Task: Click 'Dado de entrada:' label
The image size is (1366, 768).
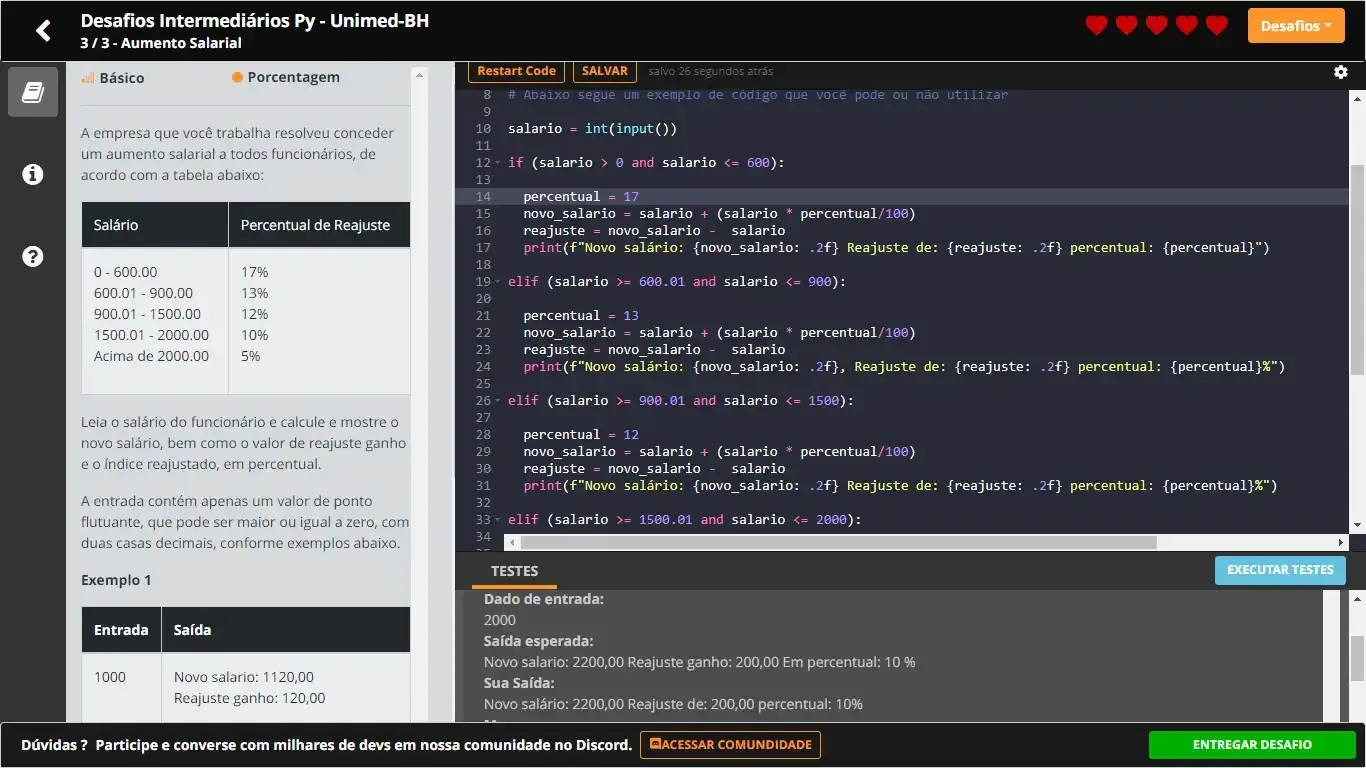Action: (x=543, y=599)
